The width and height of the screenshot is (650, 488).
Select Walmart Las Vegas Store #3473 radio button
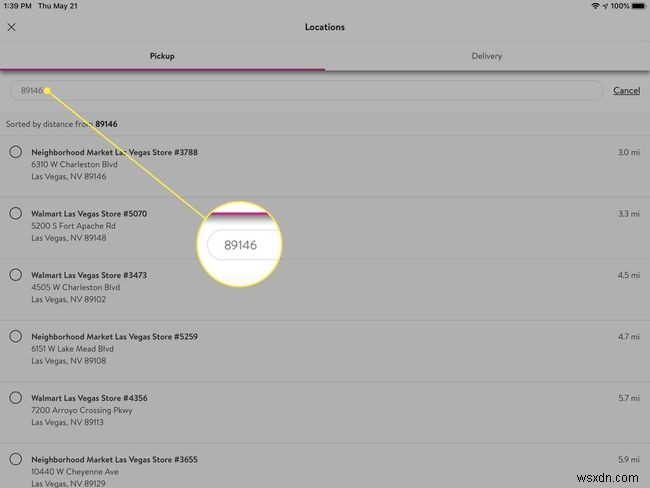(x=16, y=274)
